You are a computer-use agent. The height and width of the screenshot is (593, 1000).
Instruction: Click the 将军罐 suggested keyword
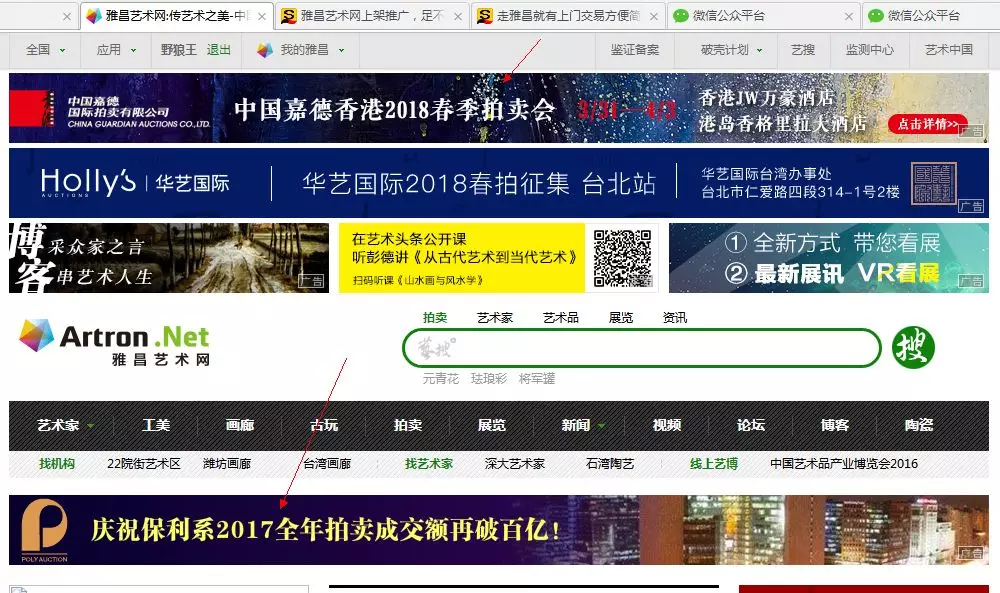pyautogui.click(x=537, y=379)
